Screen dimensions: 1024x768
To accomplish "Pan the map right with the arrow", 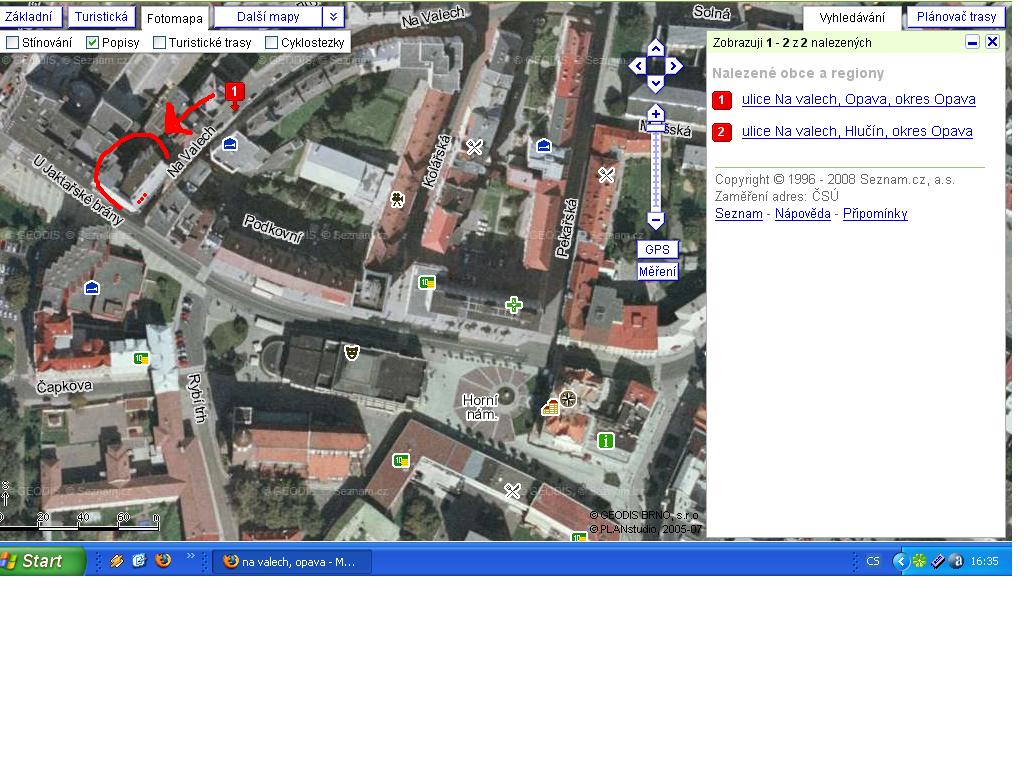I will coord(674,66).
